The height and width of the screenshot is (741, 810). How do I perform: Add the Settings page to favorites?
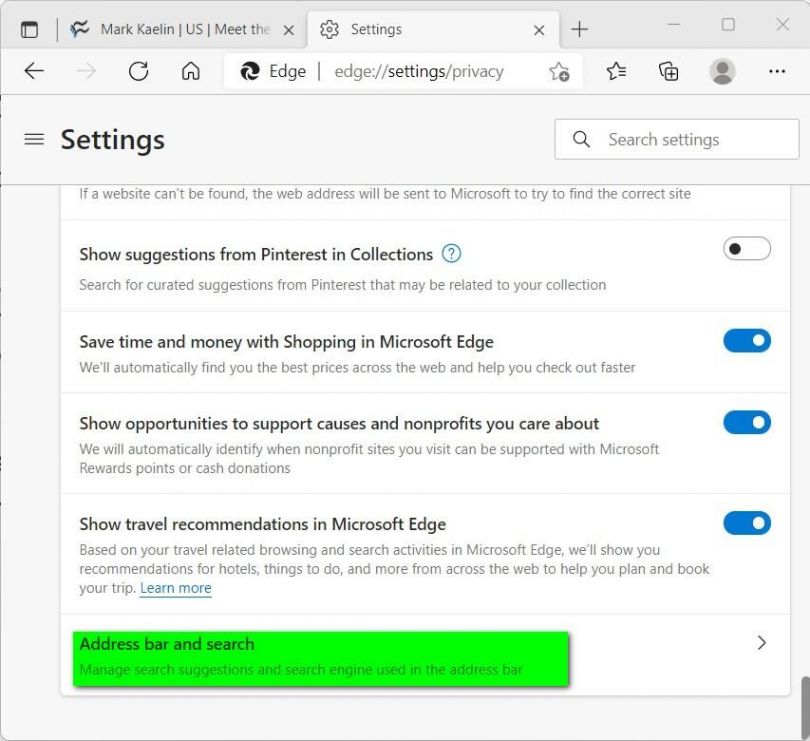click(560, 72)
